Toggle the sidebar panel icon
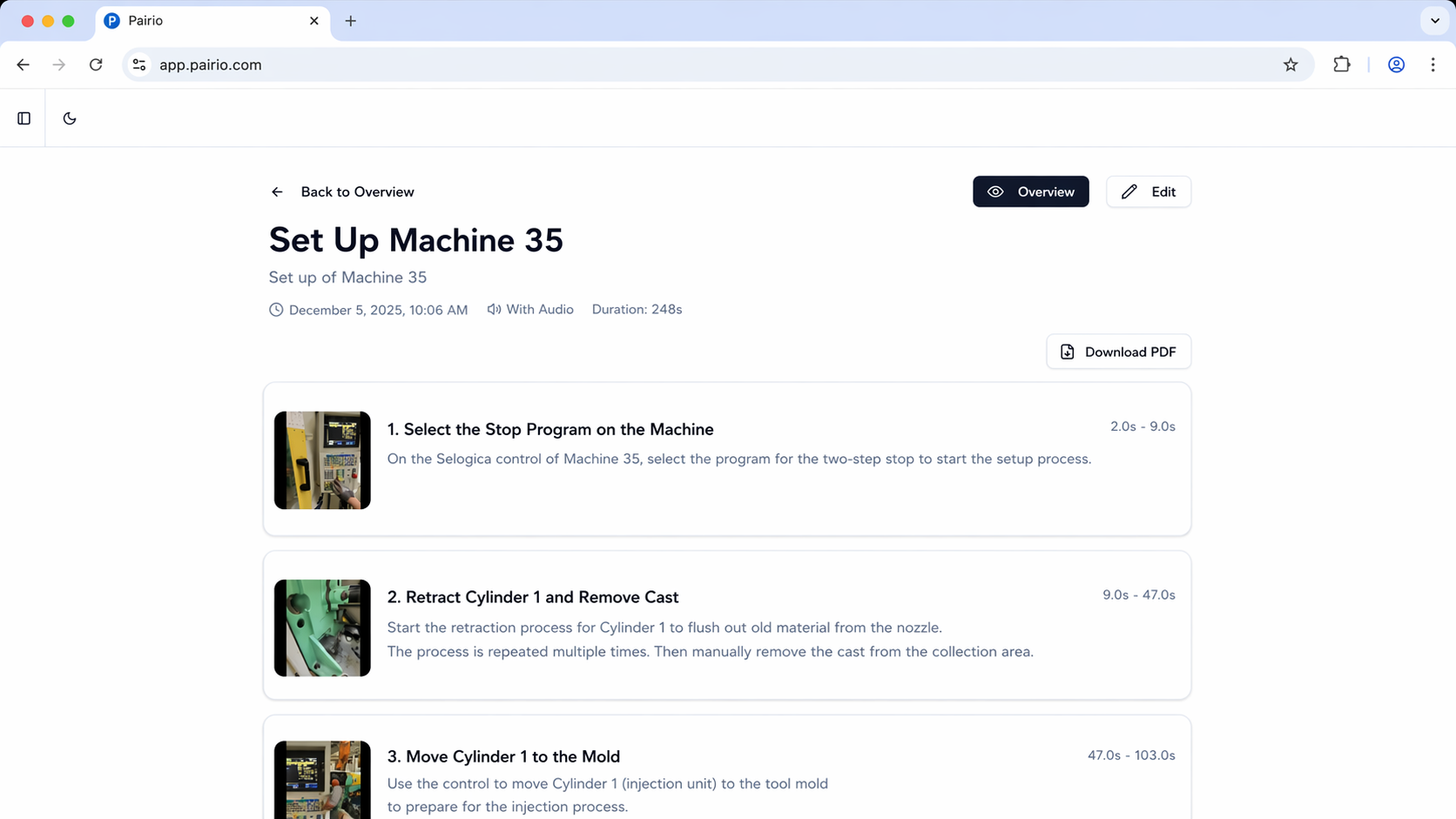 click(24, 118)
